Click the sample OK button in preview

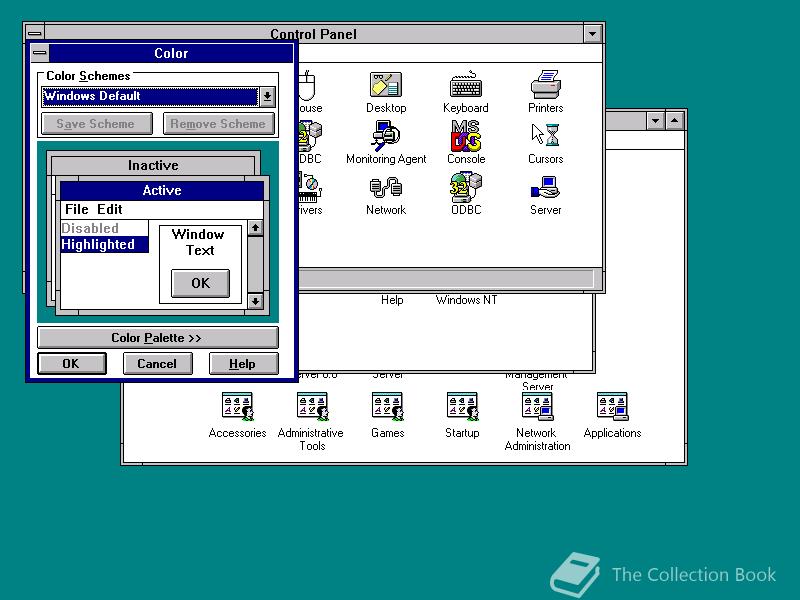coord(201,283)
